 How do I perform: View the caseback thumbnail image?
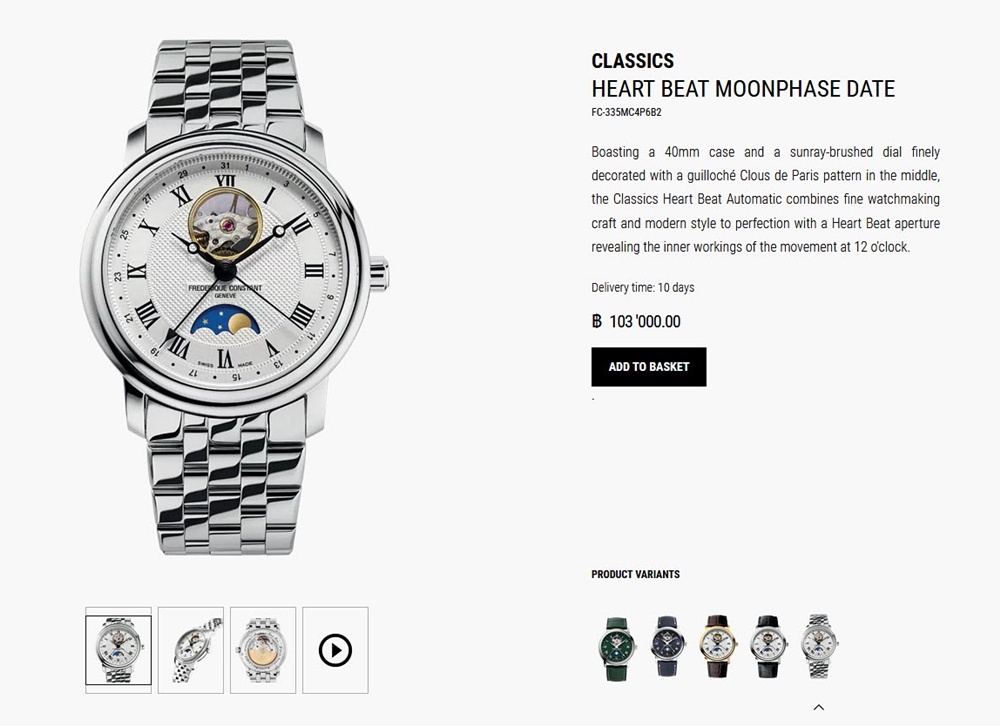pyautogui.click(x=263, y=650)
